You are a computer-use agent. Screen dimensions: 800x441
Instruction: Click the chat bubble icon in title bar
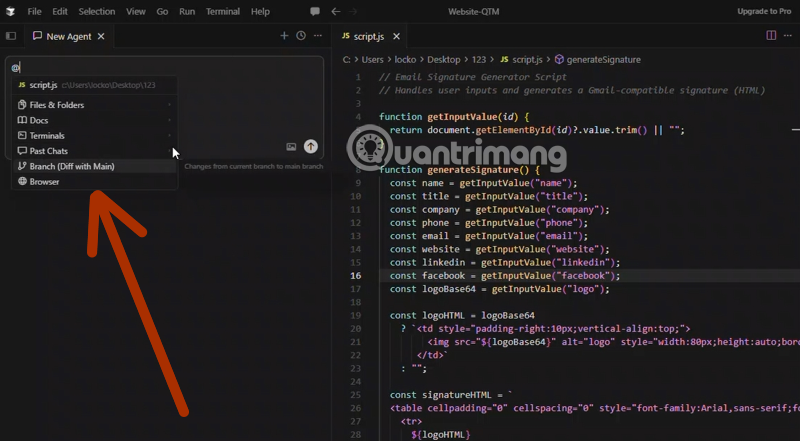point(315,11)
